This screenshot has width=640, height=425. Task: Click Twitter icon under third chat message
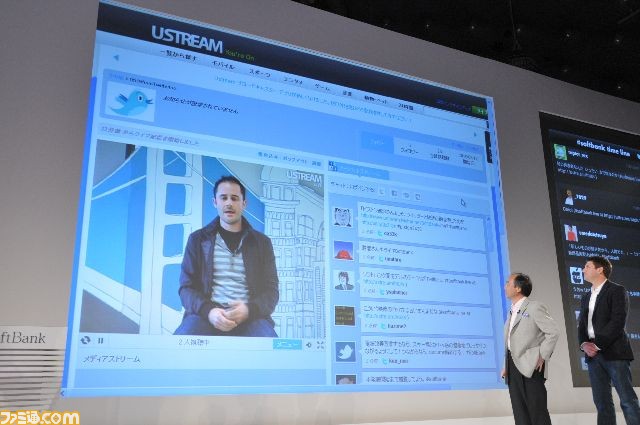[382, 292]
